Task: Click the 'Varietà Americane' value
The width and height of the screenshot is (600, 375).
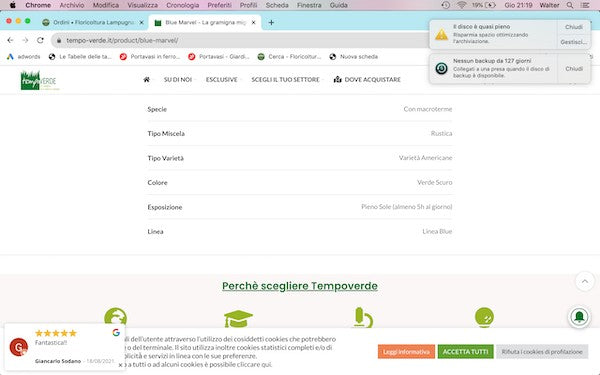Action: point(426,158)
